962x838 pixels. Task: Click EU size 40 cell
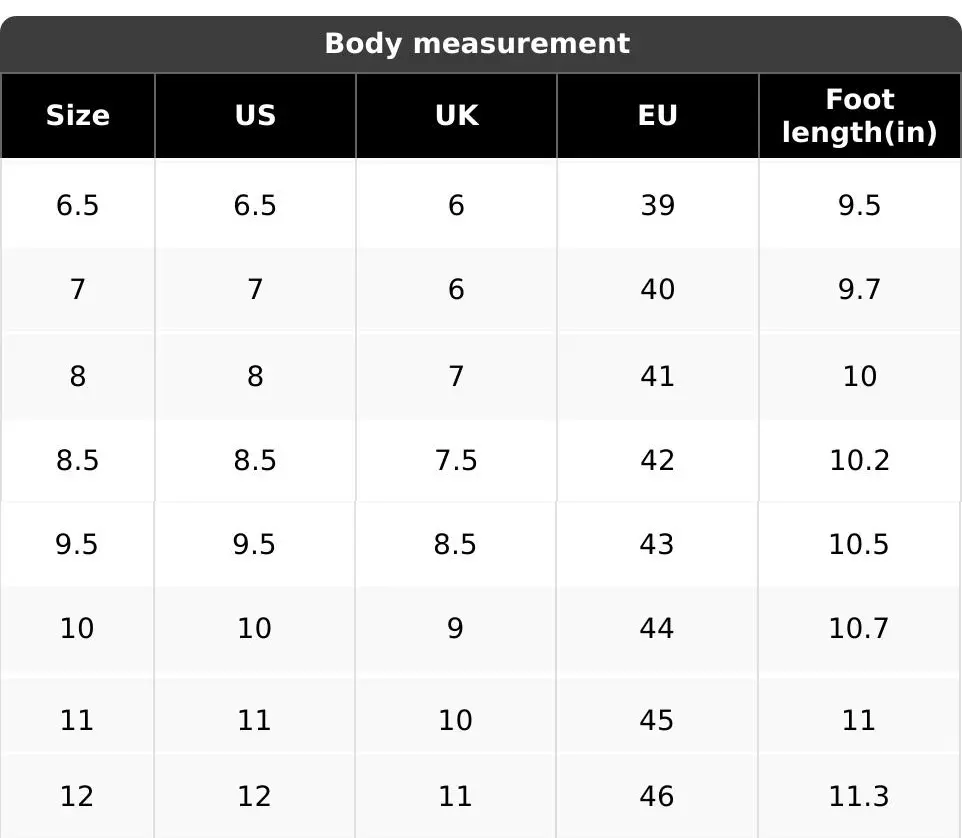[x=657, y=290]
